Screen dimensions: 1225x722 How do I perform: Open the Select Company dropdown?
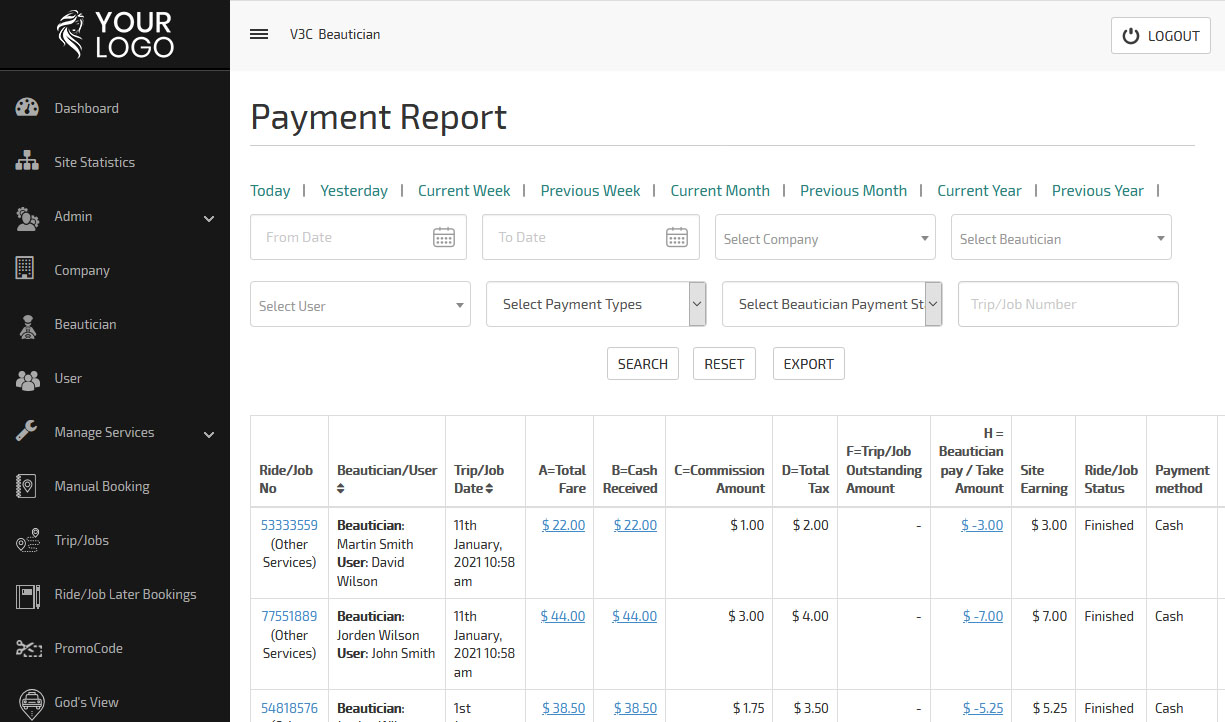point(825,238)
